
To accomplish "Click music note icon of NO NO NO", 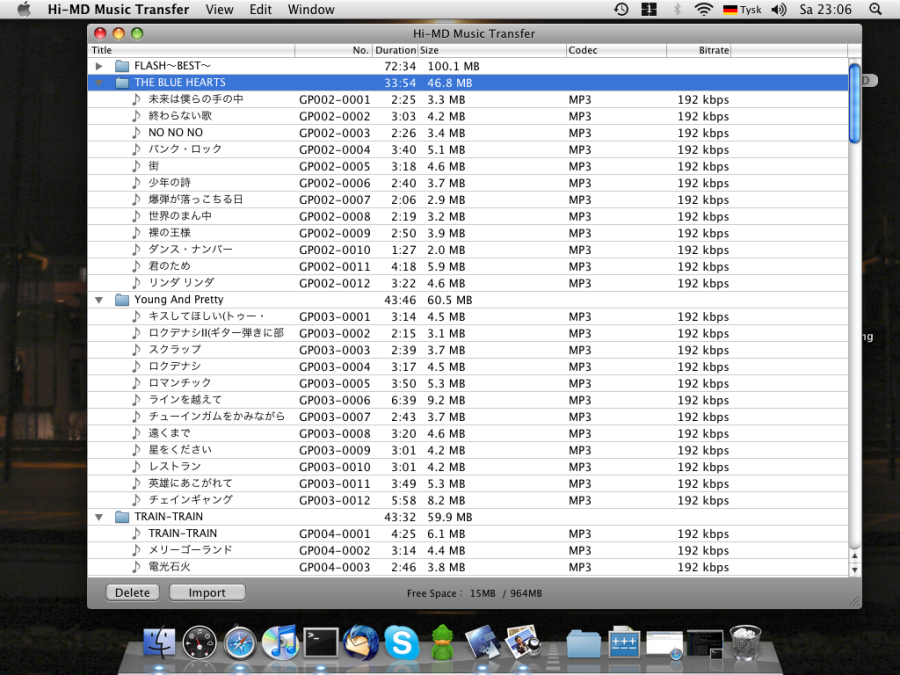I will 136,133.
